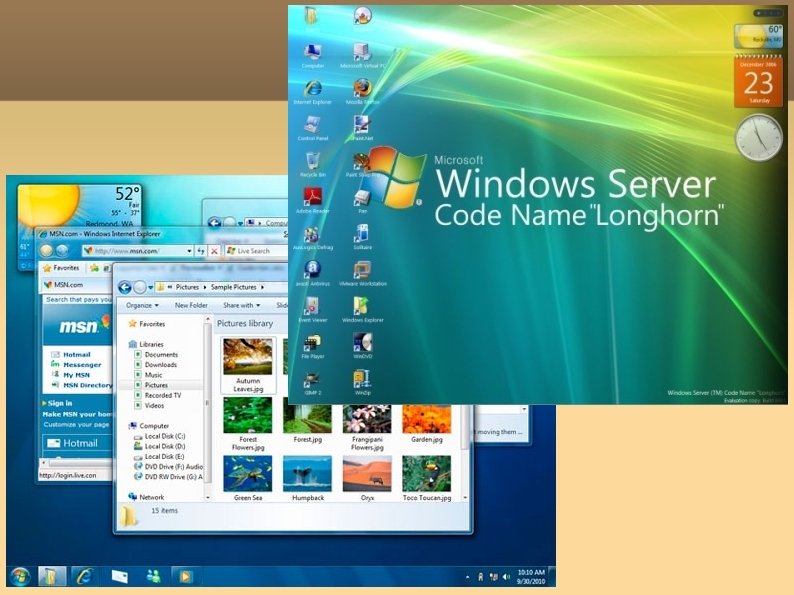
Task: Open GIMP 2 desktop shortcut
Action: pyautogui.click(x=312, y=382)
